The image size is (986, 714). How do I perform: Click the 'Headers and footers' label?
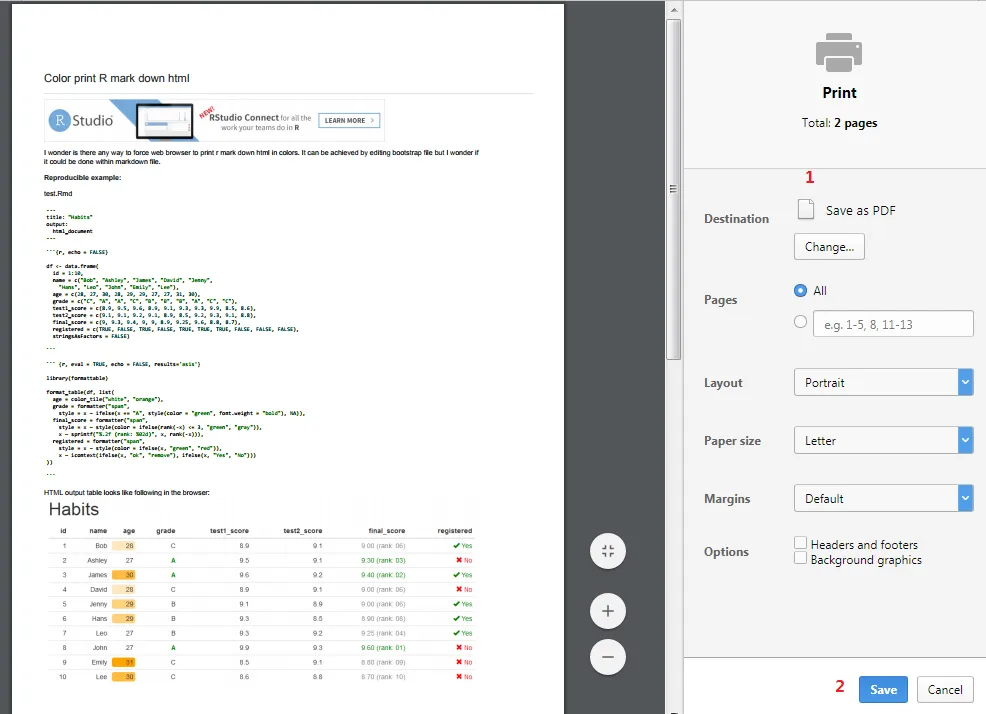point(864,545)
